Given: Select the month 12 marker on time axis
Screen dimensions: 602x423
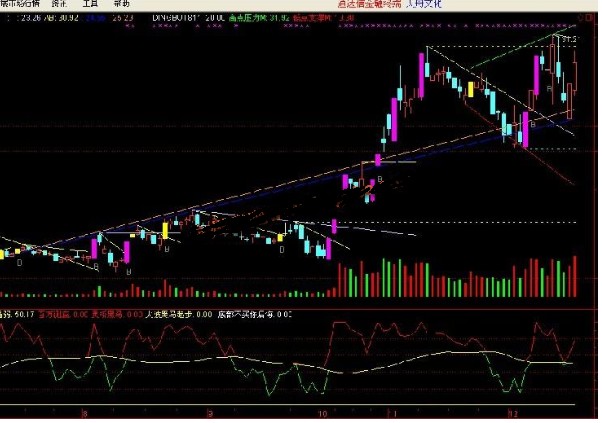Looking at the screenshot, I should tap(513, 413).
